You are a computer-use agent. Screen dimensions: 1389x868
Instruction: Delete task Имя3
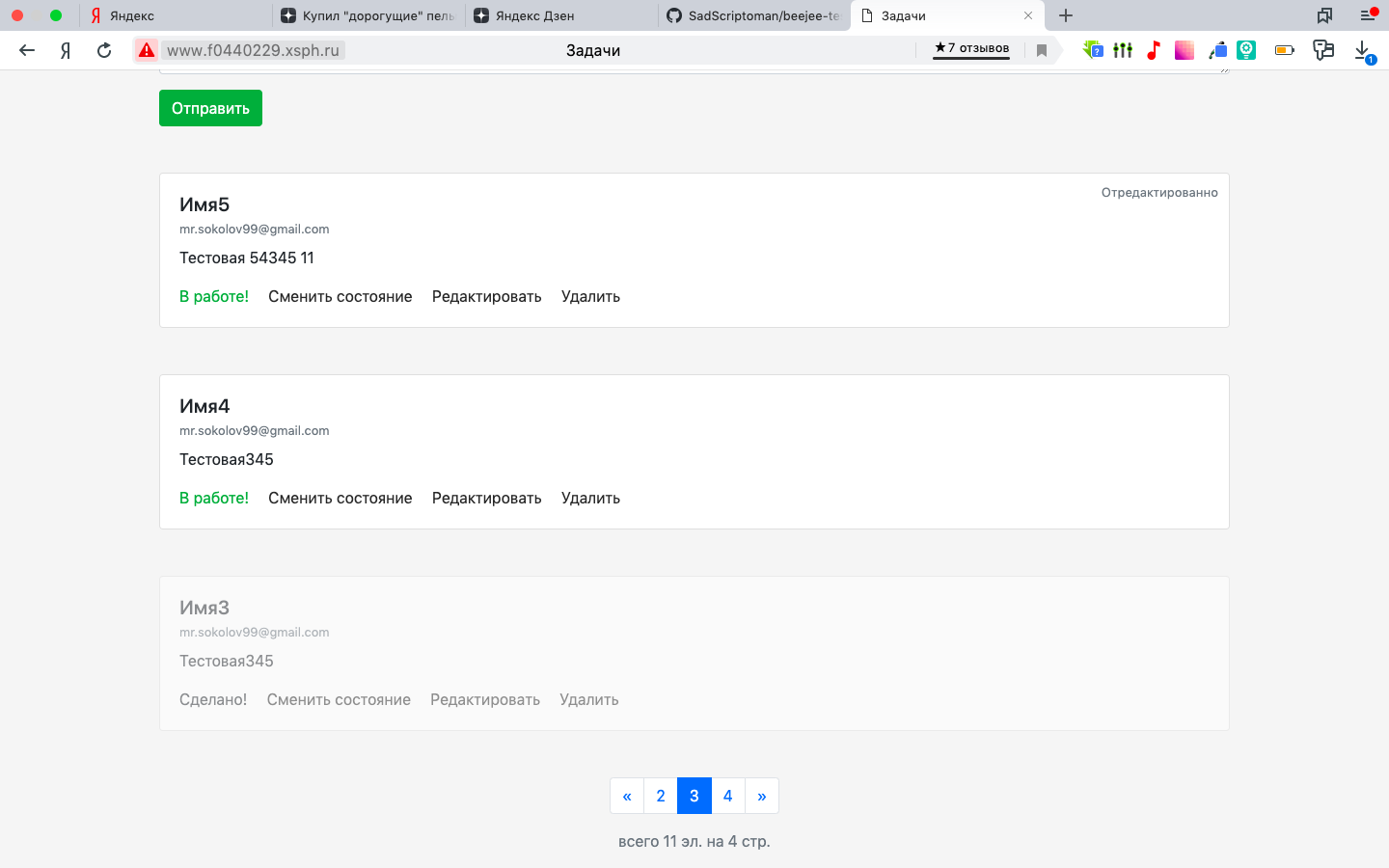click(x=589, y=699)
